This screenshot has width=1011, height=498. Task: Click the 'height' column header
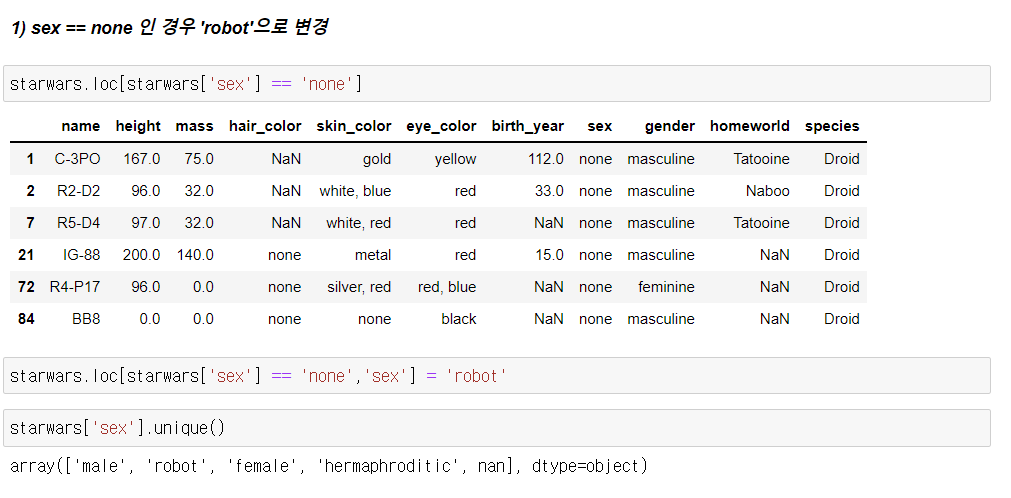tap(138, 126)
